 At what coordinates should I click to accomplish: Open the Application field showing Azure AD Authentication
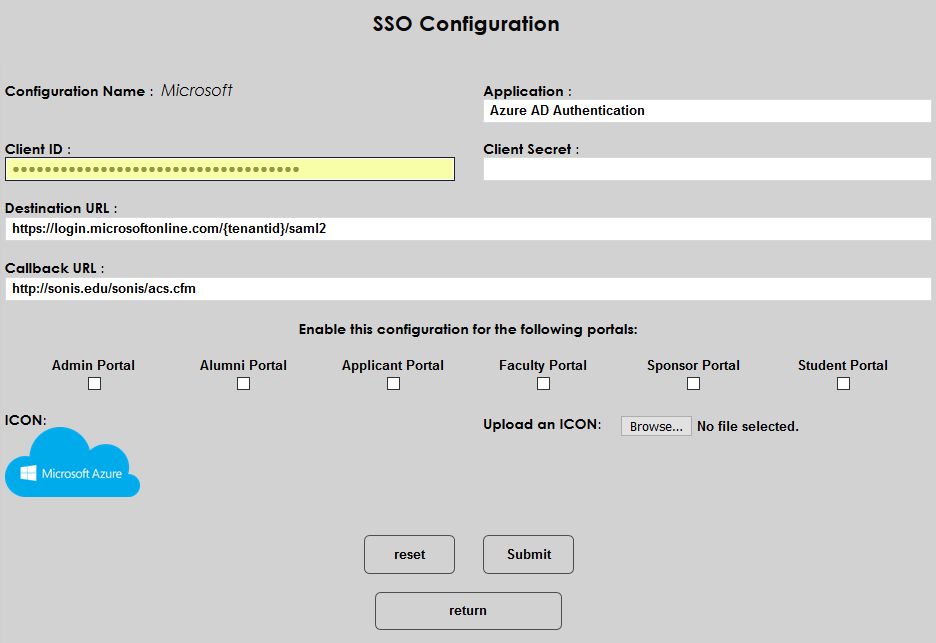click(707, 111)
